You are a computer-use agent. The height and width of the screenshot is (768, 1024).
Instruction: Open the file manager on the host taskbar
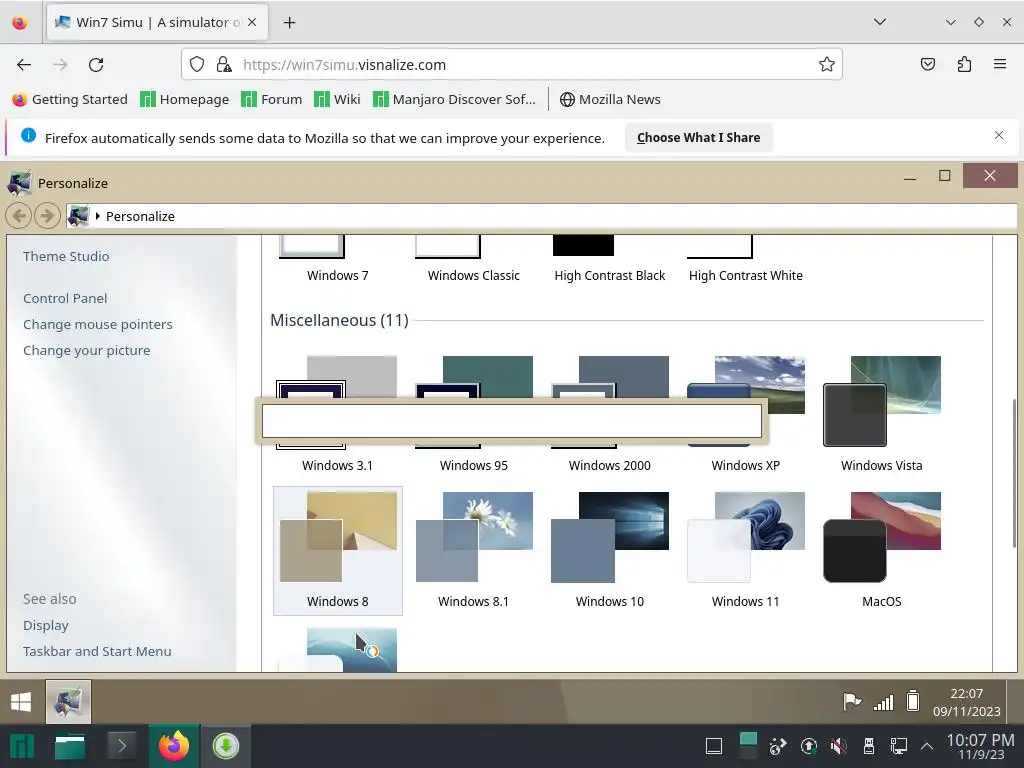click(x=70, y=746)
